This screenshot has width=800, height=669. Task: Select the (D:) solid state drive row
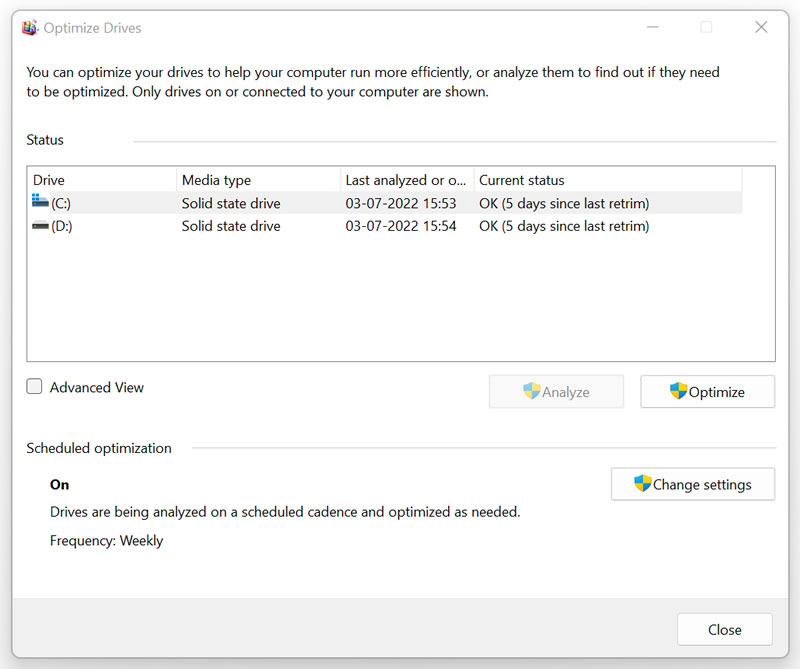pos(385,226)
